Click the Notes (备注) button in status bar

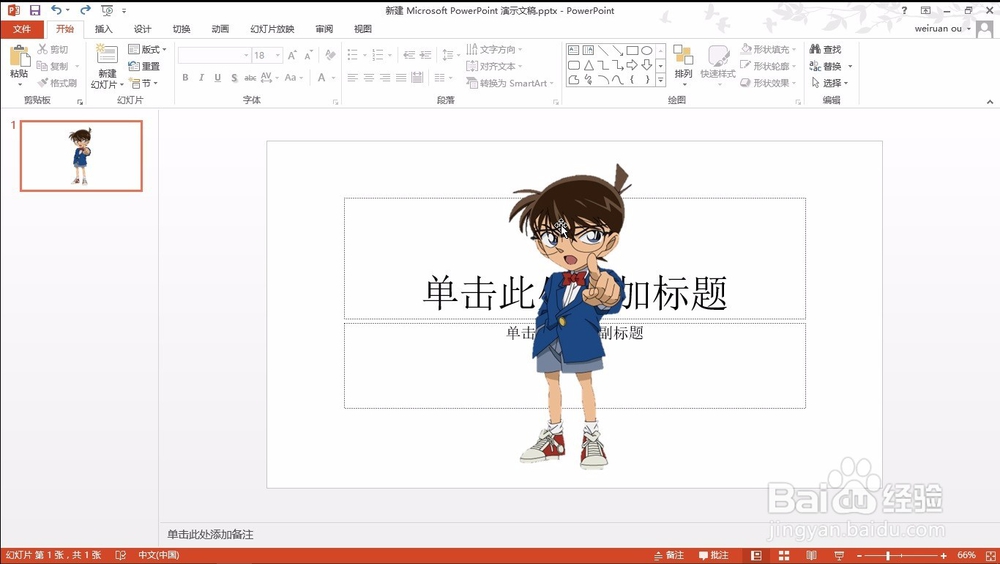(669, 556)
